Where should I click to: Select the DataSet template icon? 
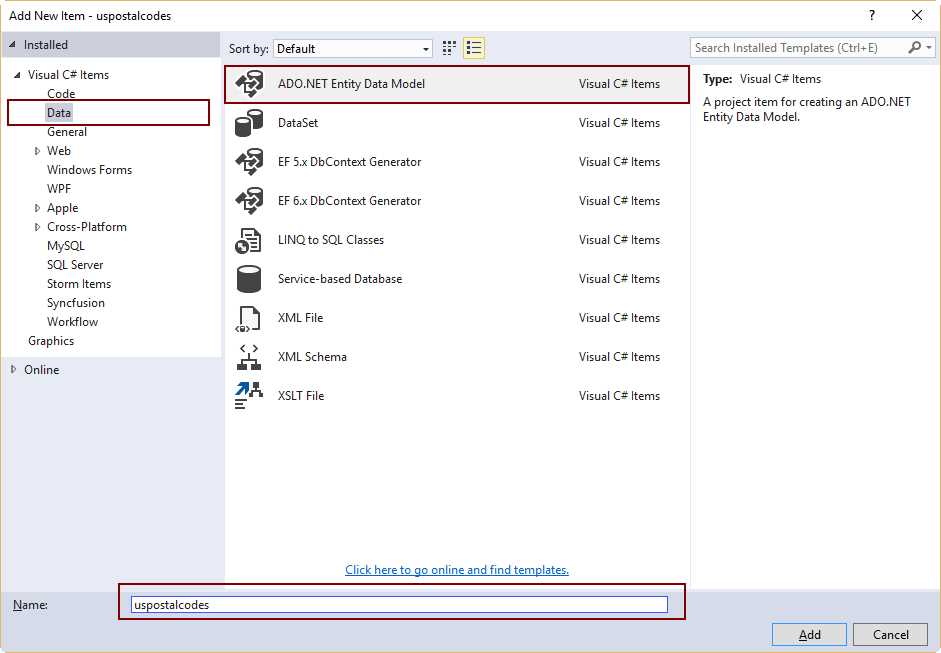[248, 123]
